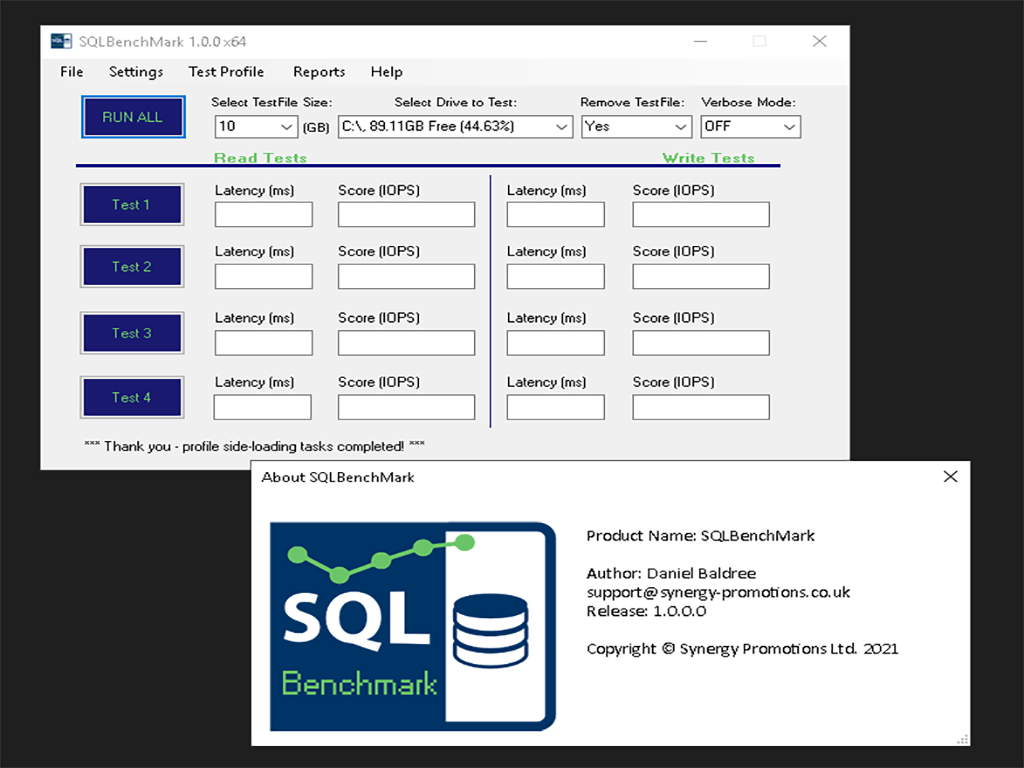1024x768 pixels.
Task: Run Test 1 benchmark
Action: (x=132, y=205)
